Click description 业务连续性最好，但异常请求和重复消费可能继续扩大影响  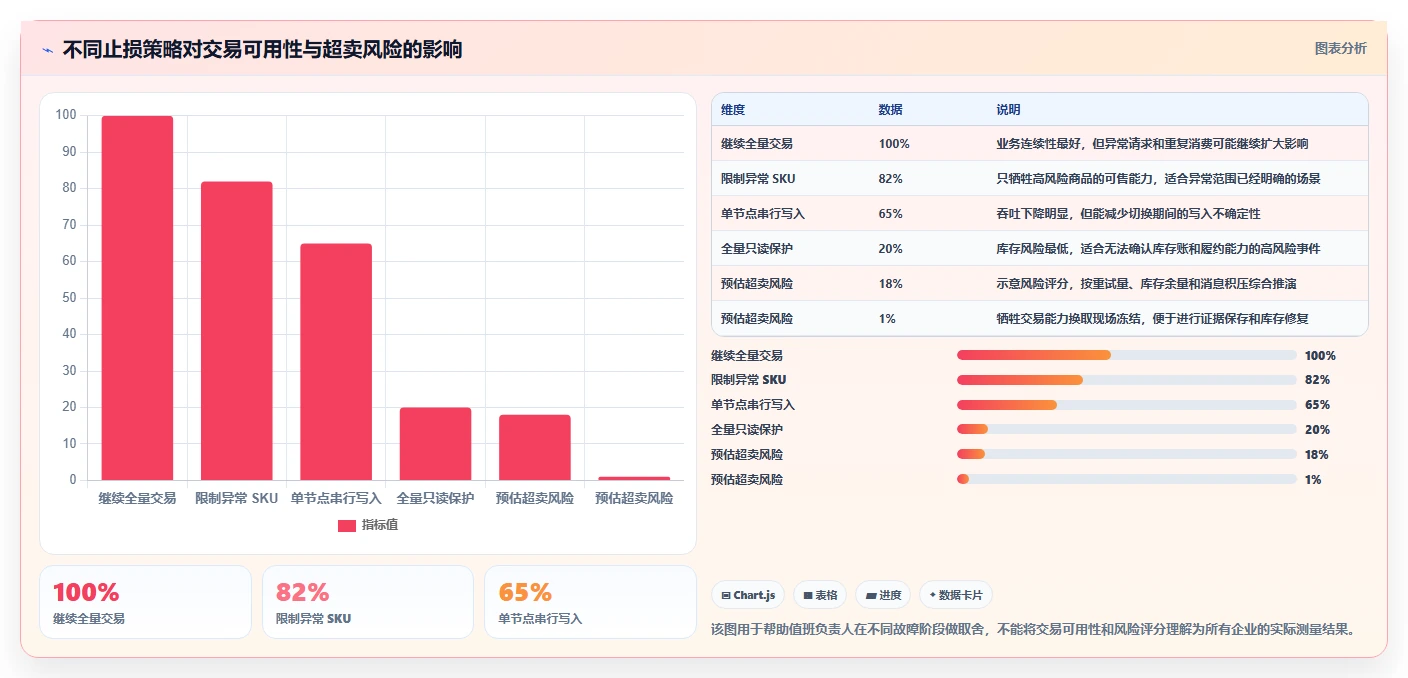tap(1152, 144)
